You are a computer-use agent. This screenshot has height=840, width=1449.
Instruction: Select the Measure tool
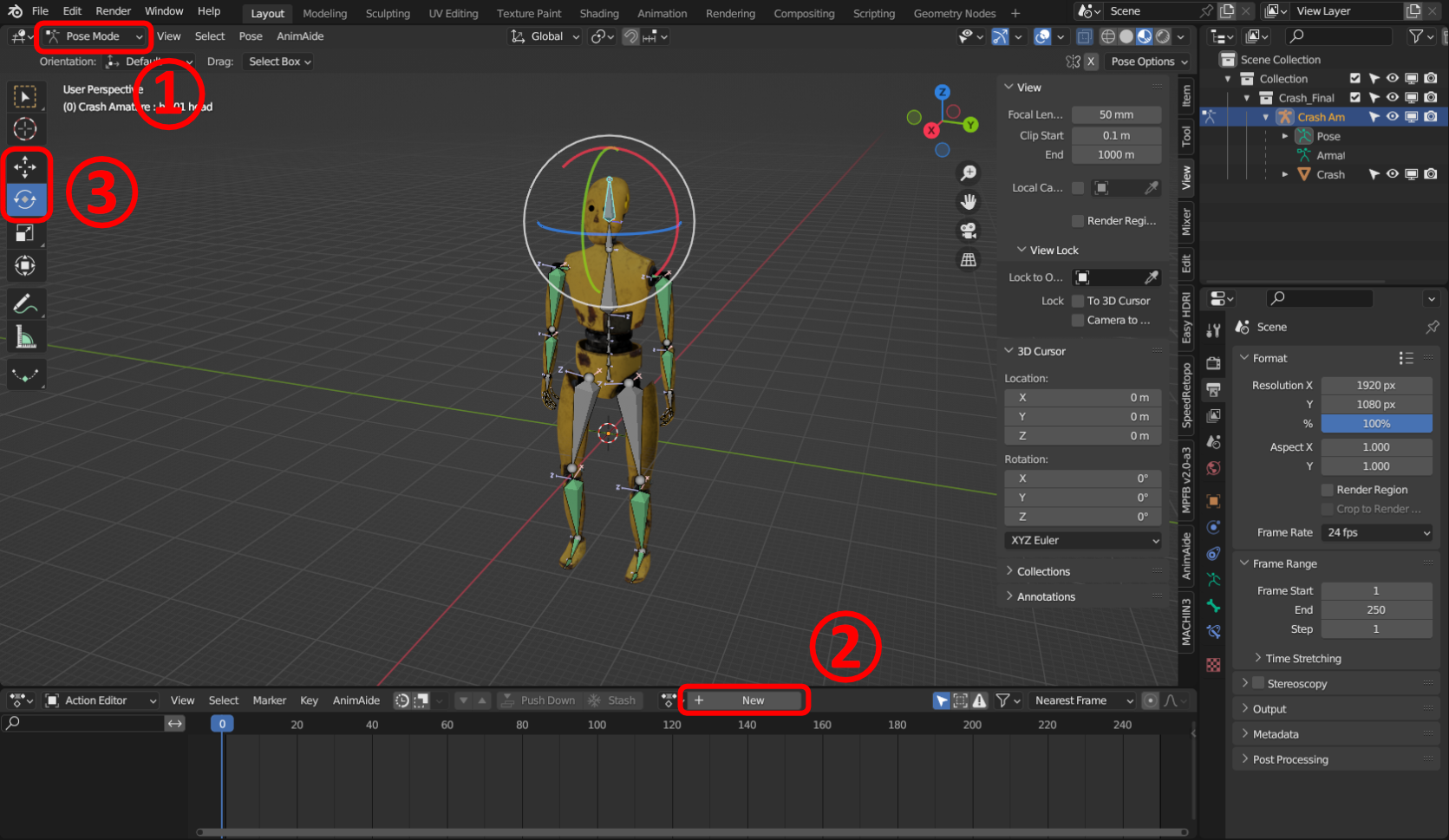coord(25,337)
